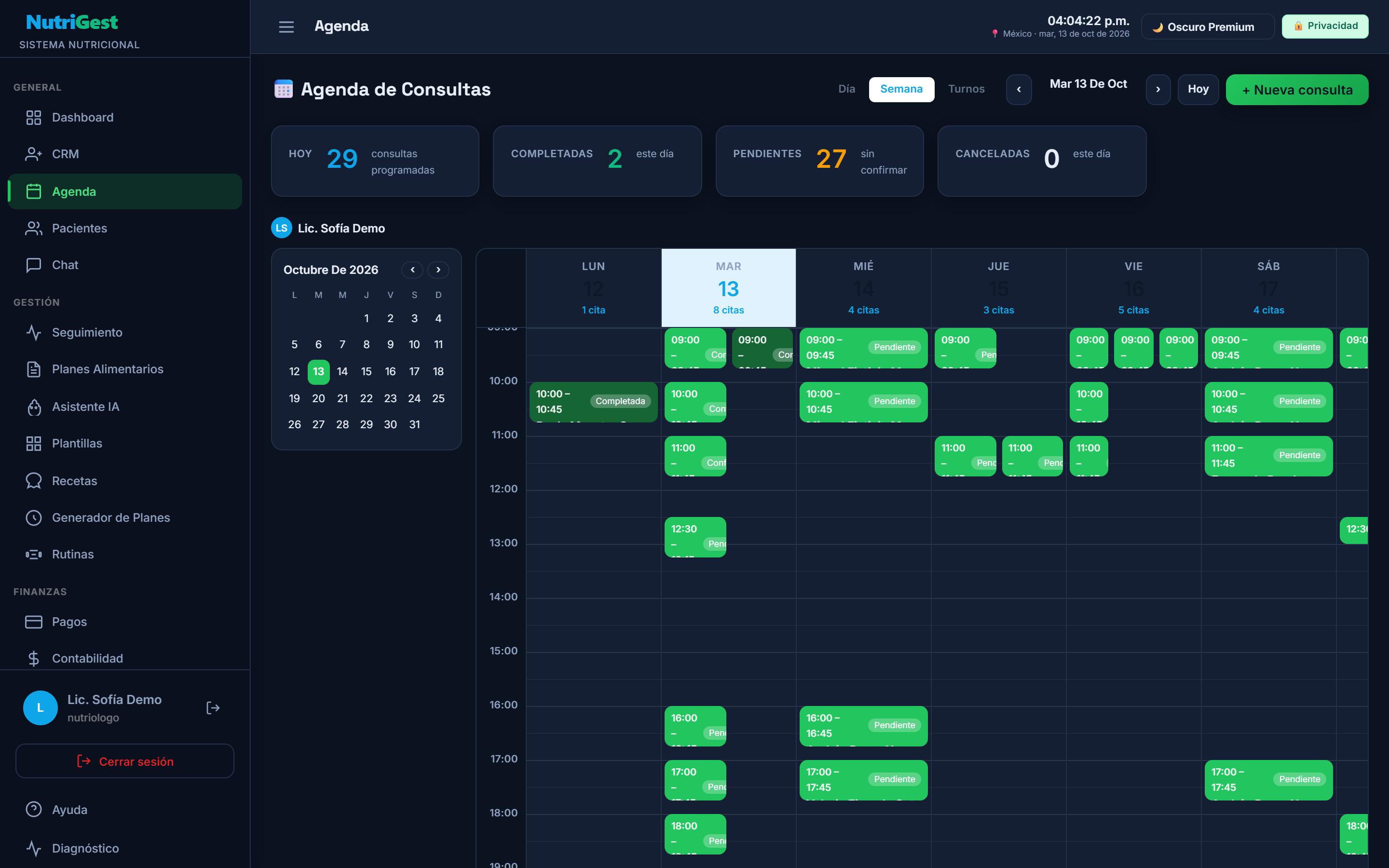Switch the agenda to Turnos view
Viewport: 1389px width, 868px height.
[x=966, y=89]
